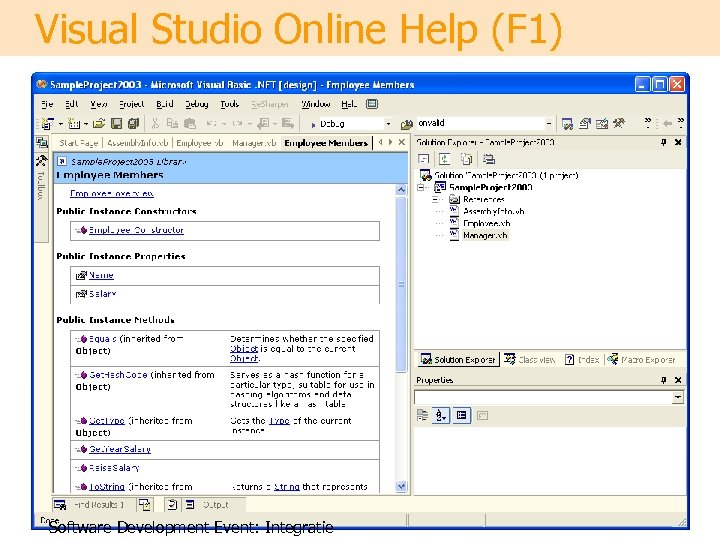
Task: Click the help page scroll-up arrow
Action: point(401,190)
